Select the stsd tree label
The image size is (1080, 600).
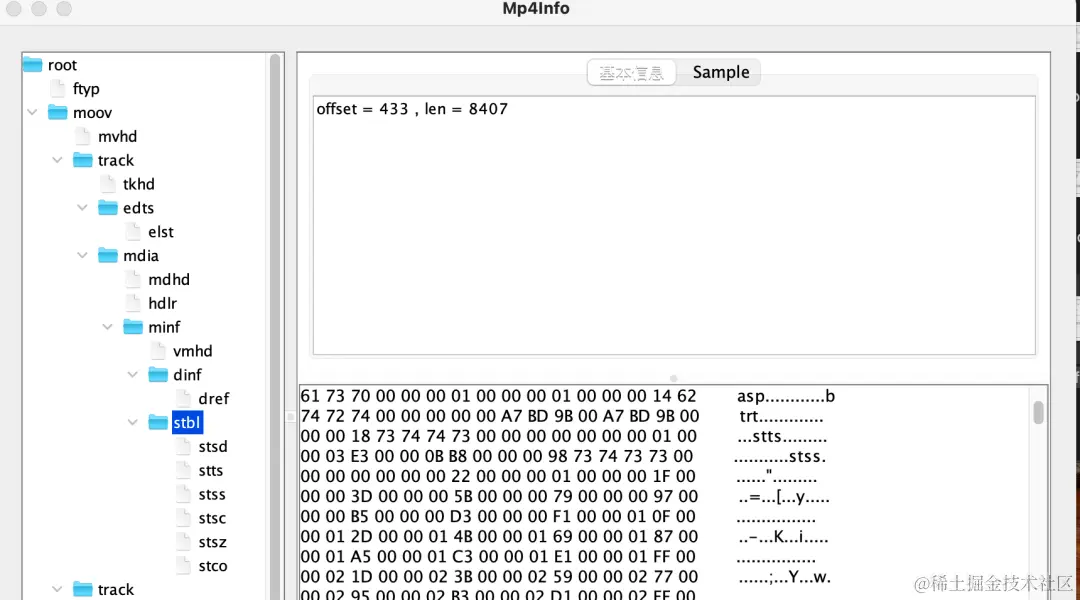pos(213,446)
